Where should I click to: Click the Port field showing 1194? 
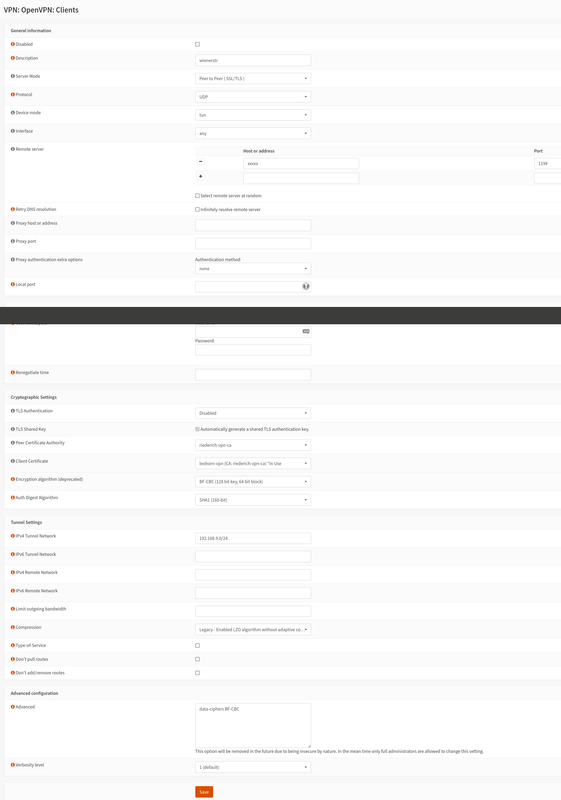548,163
